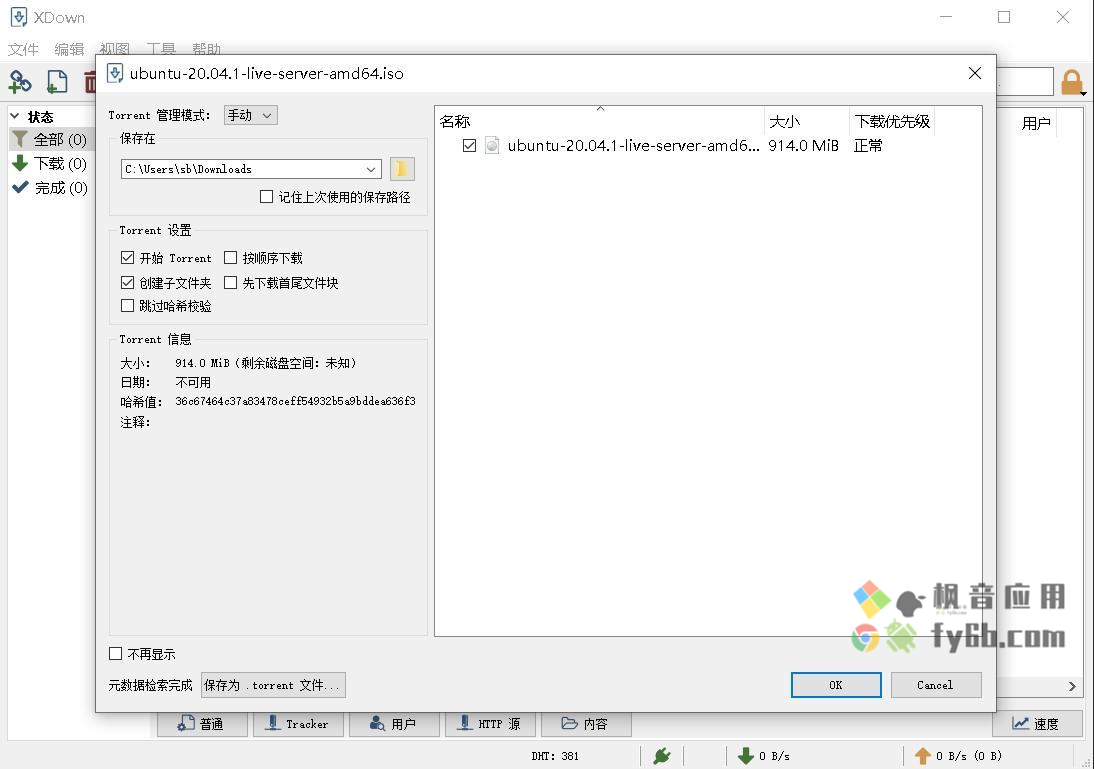Switch to the HTTP 源 tab
This screenshot has height=769, width=1094.
tap(490, 724)
